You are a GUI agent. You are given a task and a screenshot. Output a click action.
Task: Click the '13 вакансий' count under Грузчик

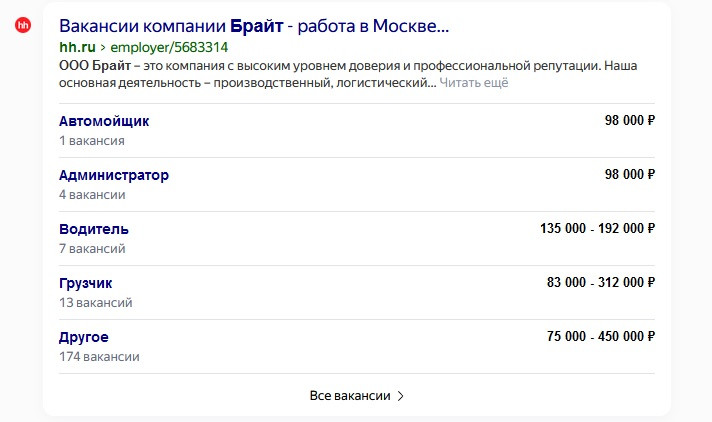click(95, 303)
